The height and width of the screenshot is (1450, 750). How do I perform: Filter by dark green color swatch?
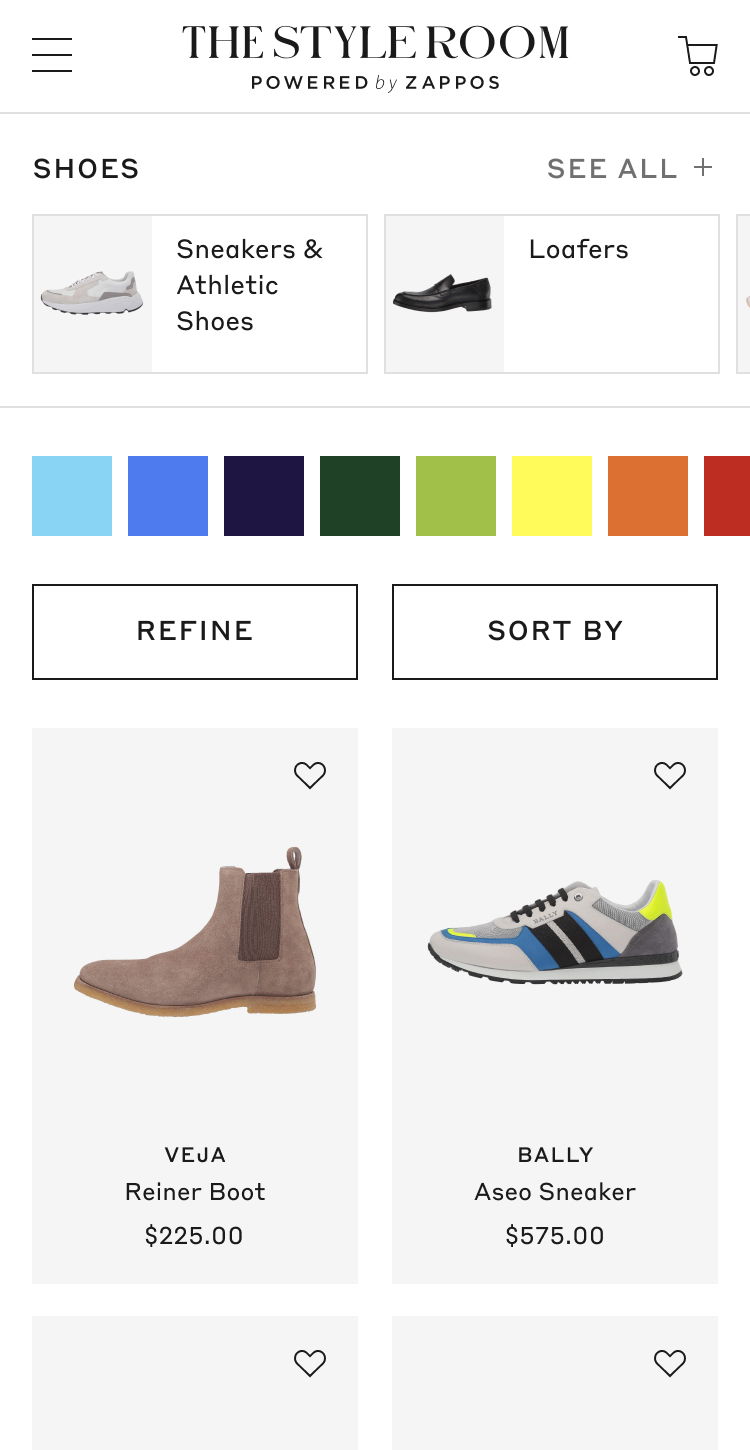[360, 496]
